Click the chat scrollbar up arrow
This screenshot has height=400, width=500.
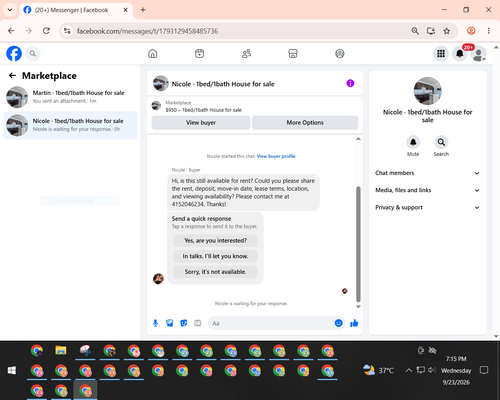pos(358,139)
